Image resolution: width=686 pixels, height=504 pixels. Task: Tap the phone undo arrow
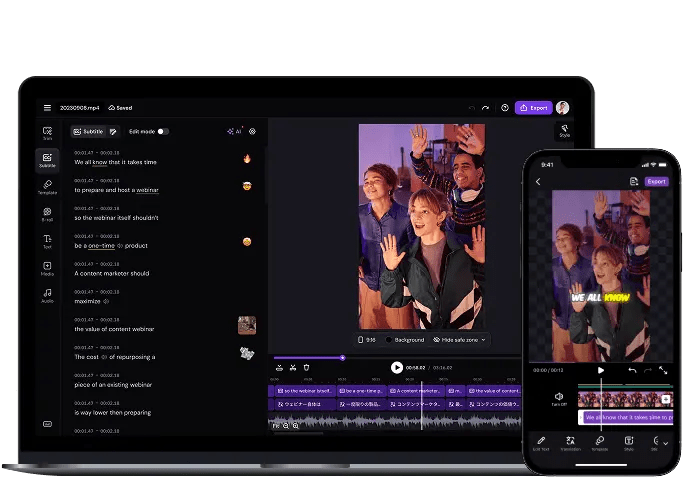click(x=632, y=370)
